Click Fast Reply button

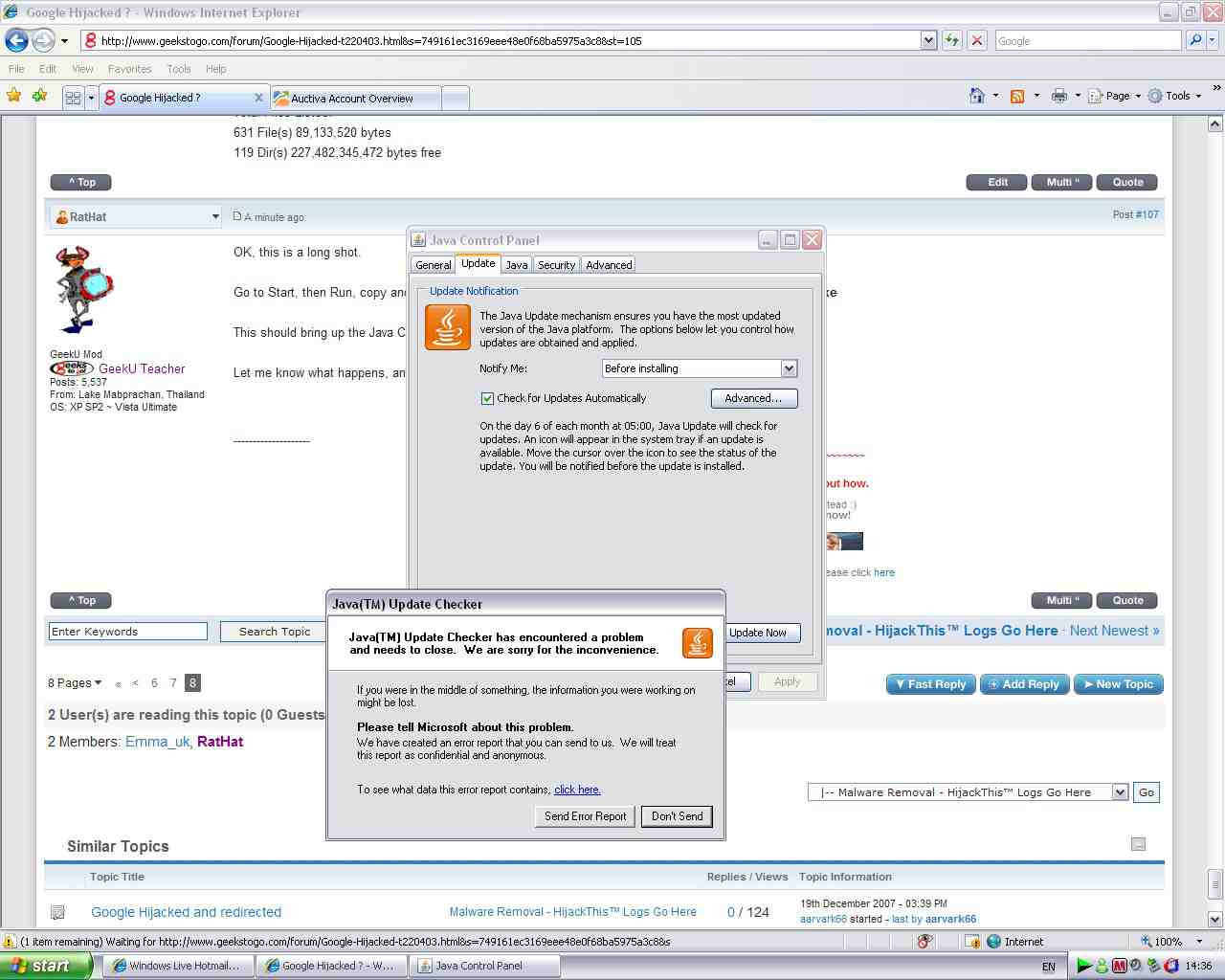click(930, 684)
